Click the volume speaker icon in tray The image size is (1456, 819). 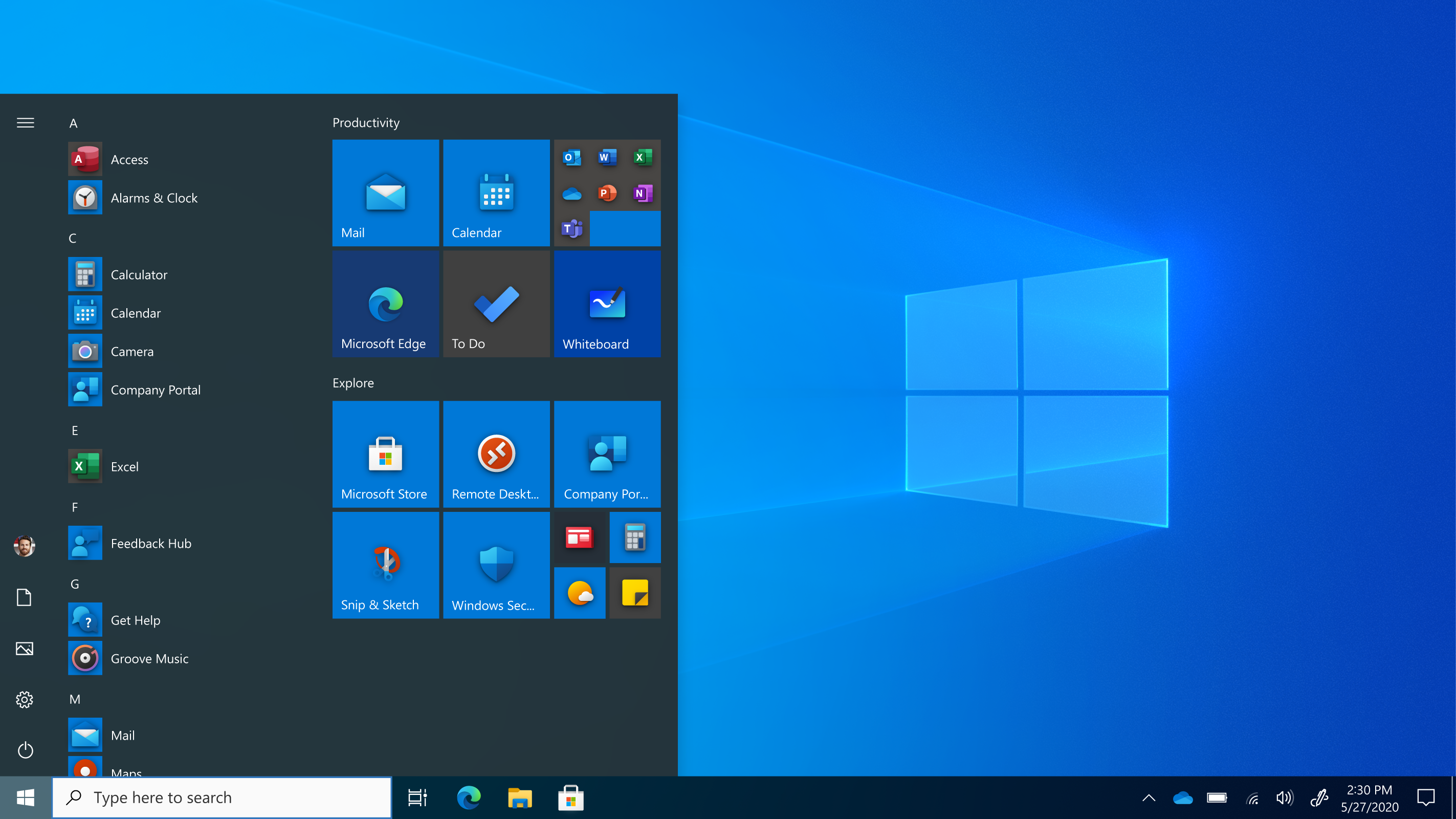pyautogui.click(x=1284, y=798)
